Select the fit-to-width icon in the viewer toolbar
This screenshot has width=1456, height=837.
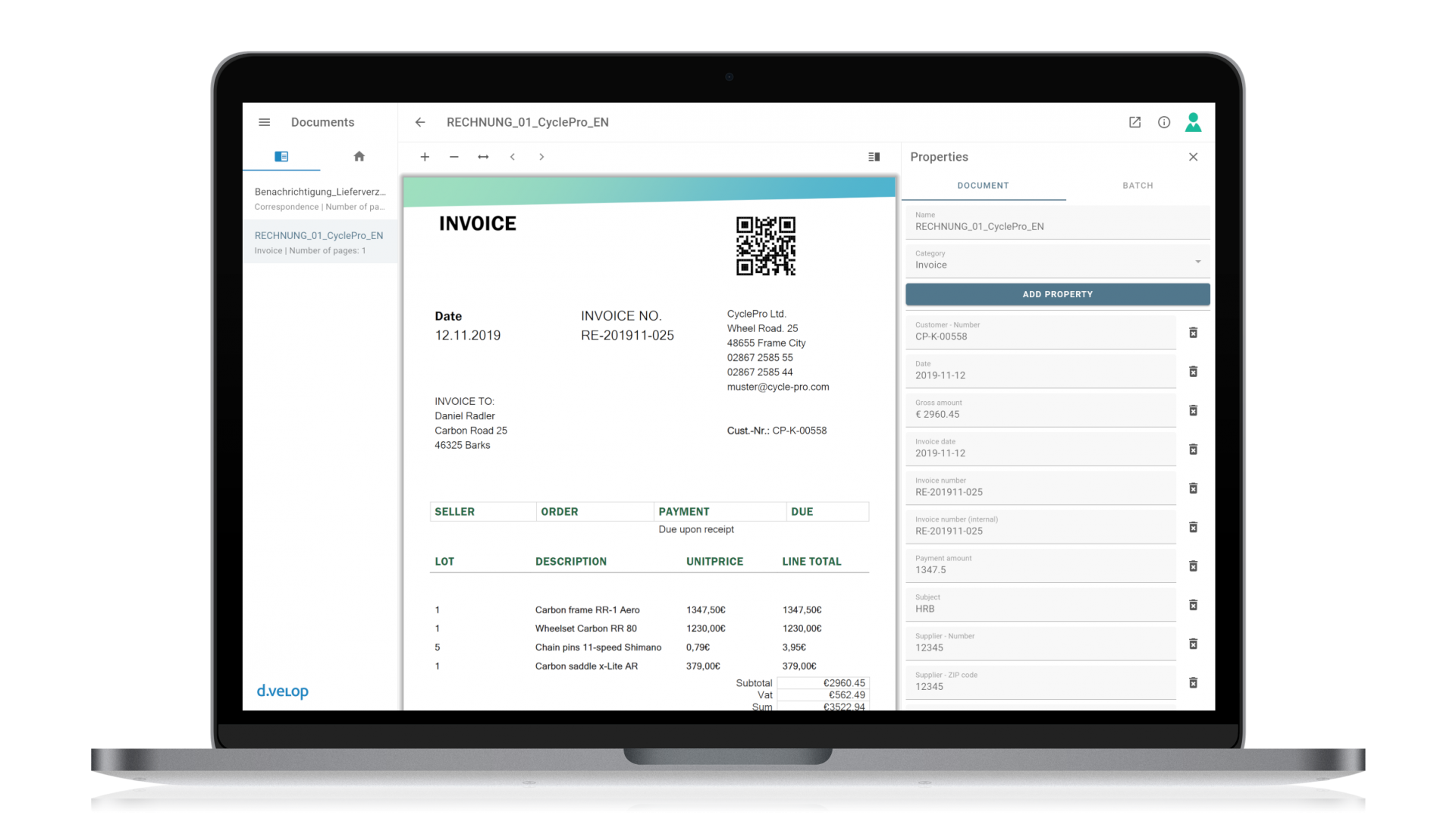(483, 157)
